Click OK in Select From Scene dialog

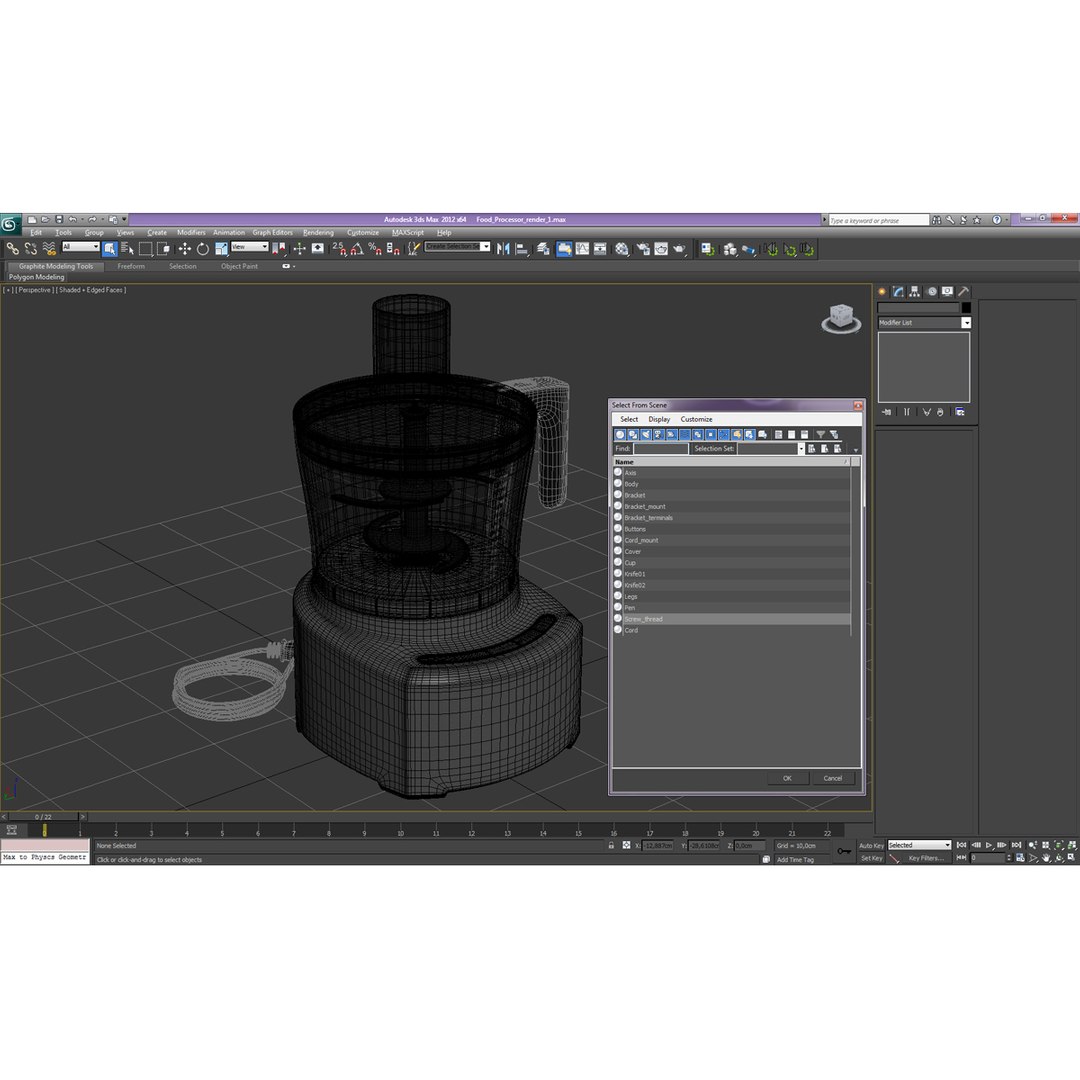pos(787,778)
